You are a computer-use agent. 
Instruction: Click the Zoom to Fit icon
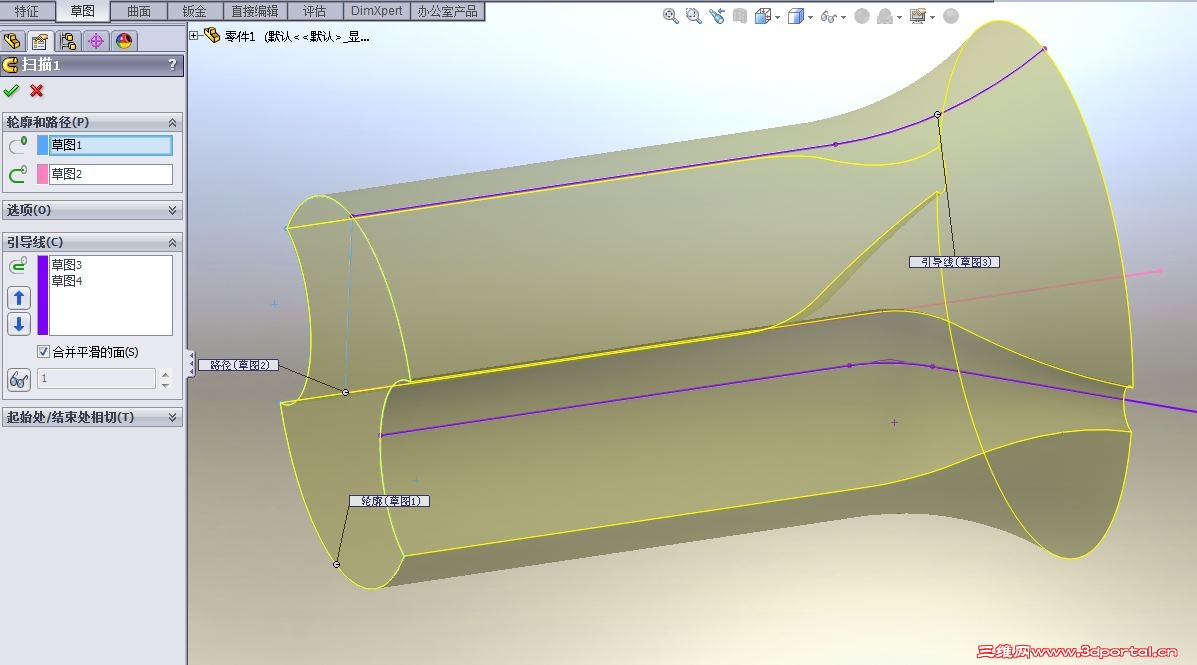[x=670, y=16]
